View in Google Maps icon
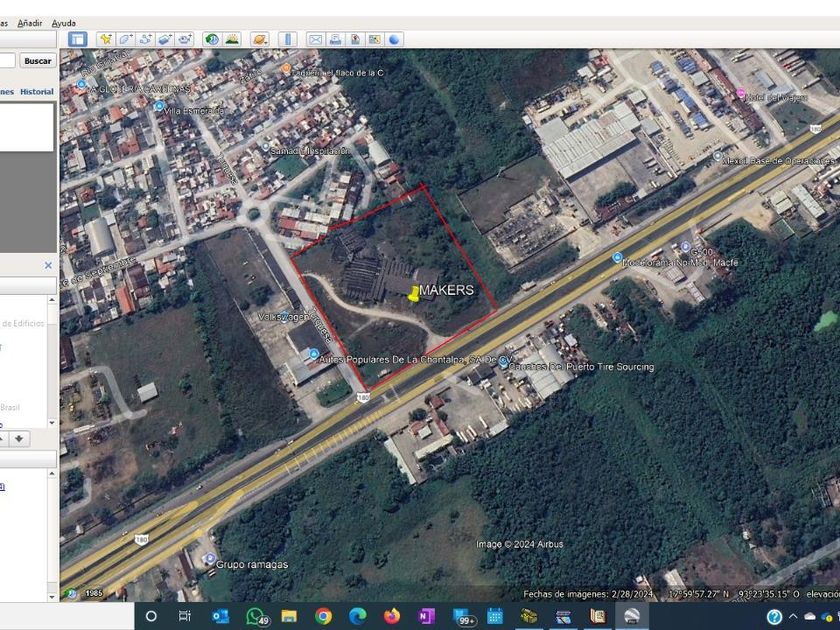Image resolution: width=840 pixels, height=630 pixels. coord(374,39)
